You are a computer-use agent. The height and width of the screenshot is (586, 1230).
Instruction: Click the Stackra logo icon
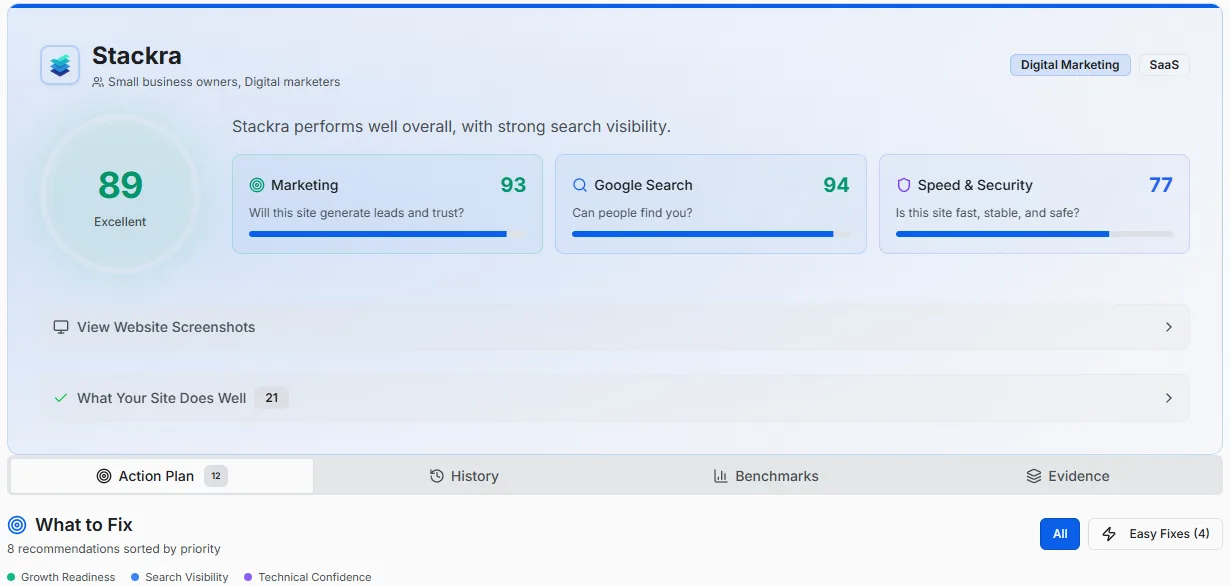point(59,64)
